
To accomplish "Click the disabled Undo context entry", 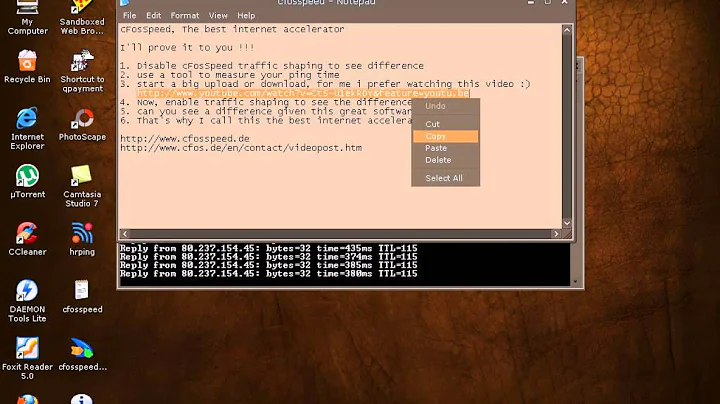I will coord(445,106).
